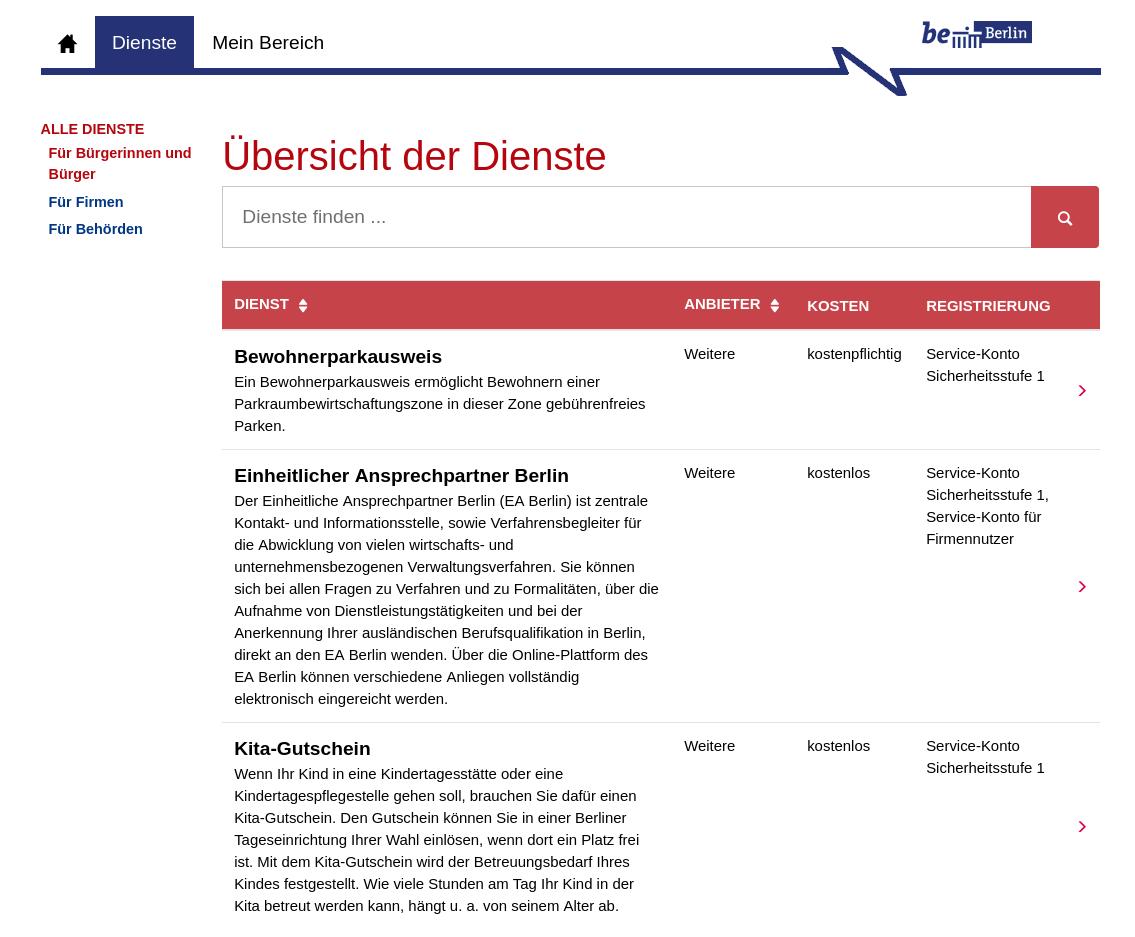The width and height of the screenshot is (1135, 937).
Task: Sort by the Dienst column arrows
Action: click(303, 306)
